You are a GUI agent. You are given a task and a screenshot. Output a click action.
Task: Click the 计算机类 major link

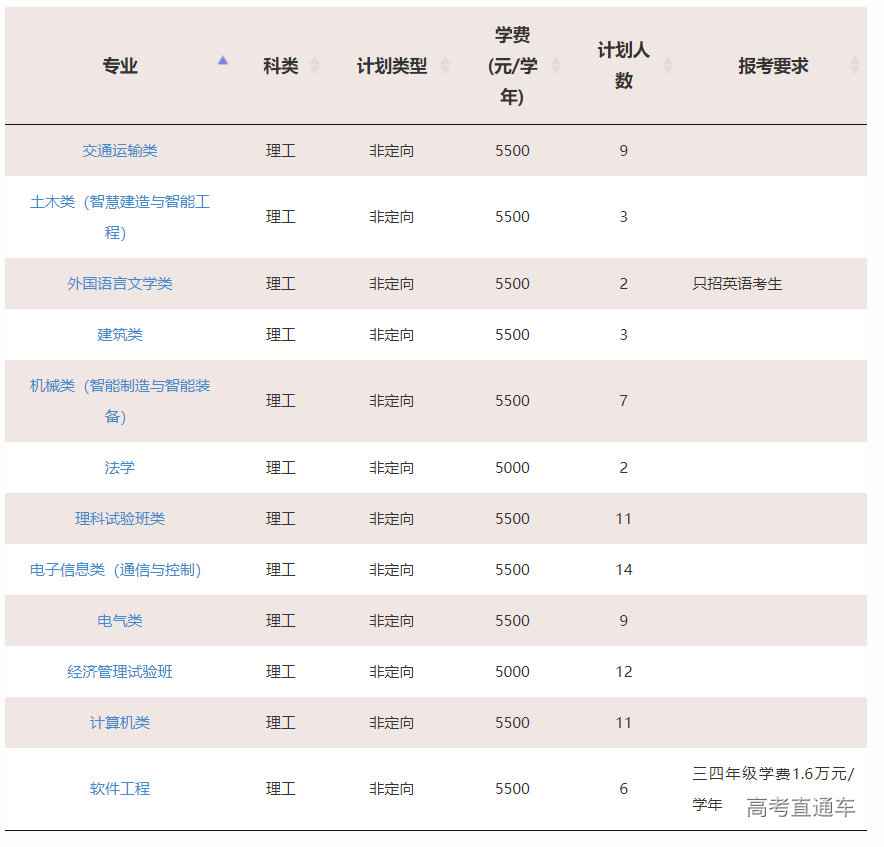click(x=120, y=723)
